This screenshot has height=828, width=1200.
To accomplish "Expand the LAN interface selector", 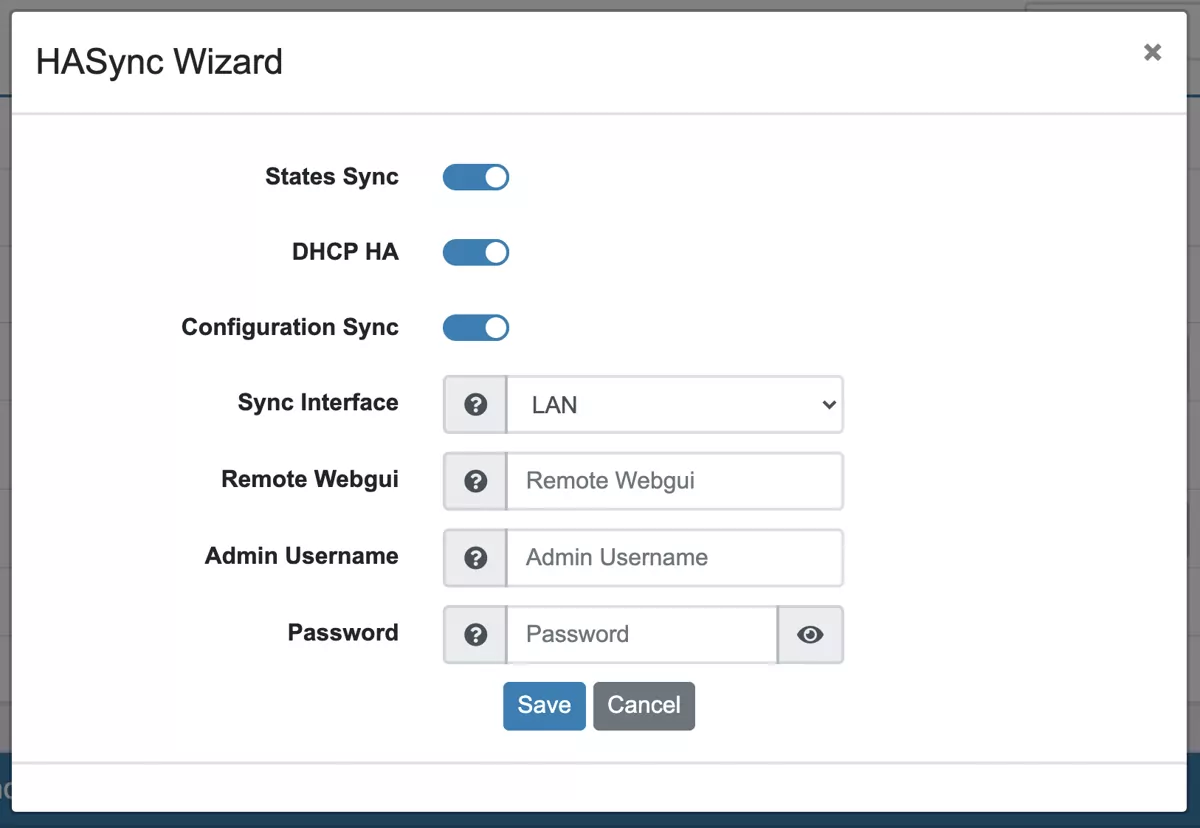I will pyautogui.click(x=675, y=404).
